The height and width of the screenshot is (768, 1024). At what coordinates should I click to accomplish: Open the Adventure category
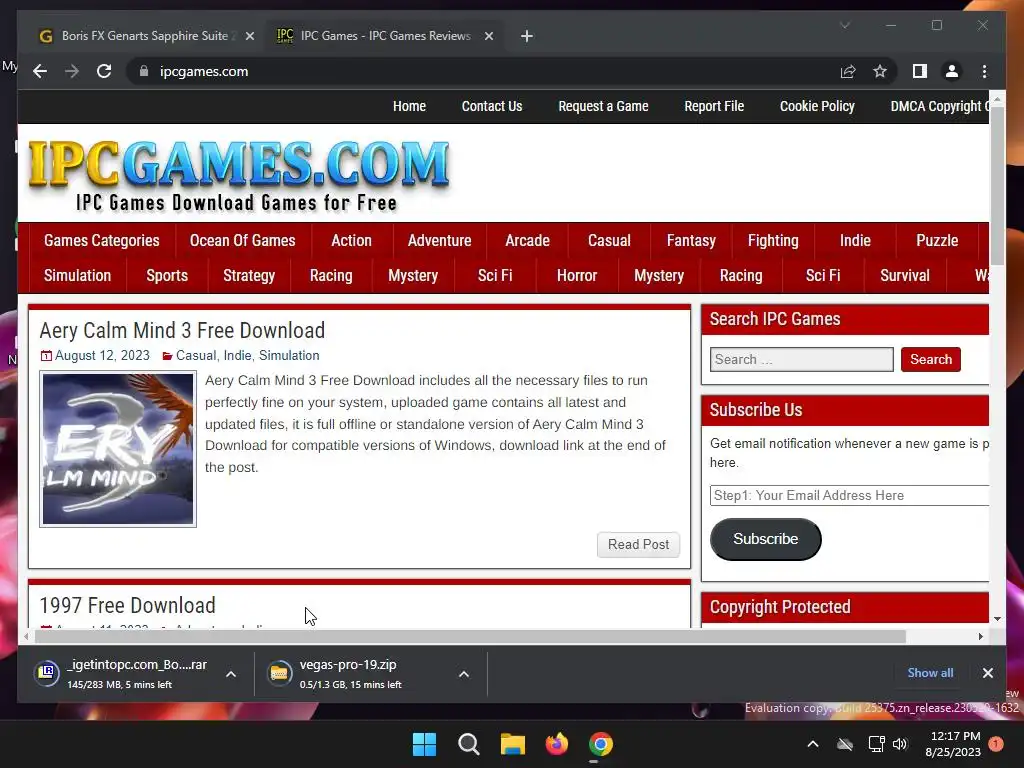pyautogui.click(x=440, y=240)
